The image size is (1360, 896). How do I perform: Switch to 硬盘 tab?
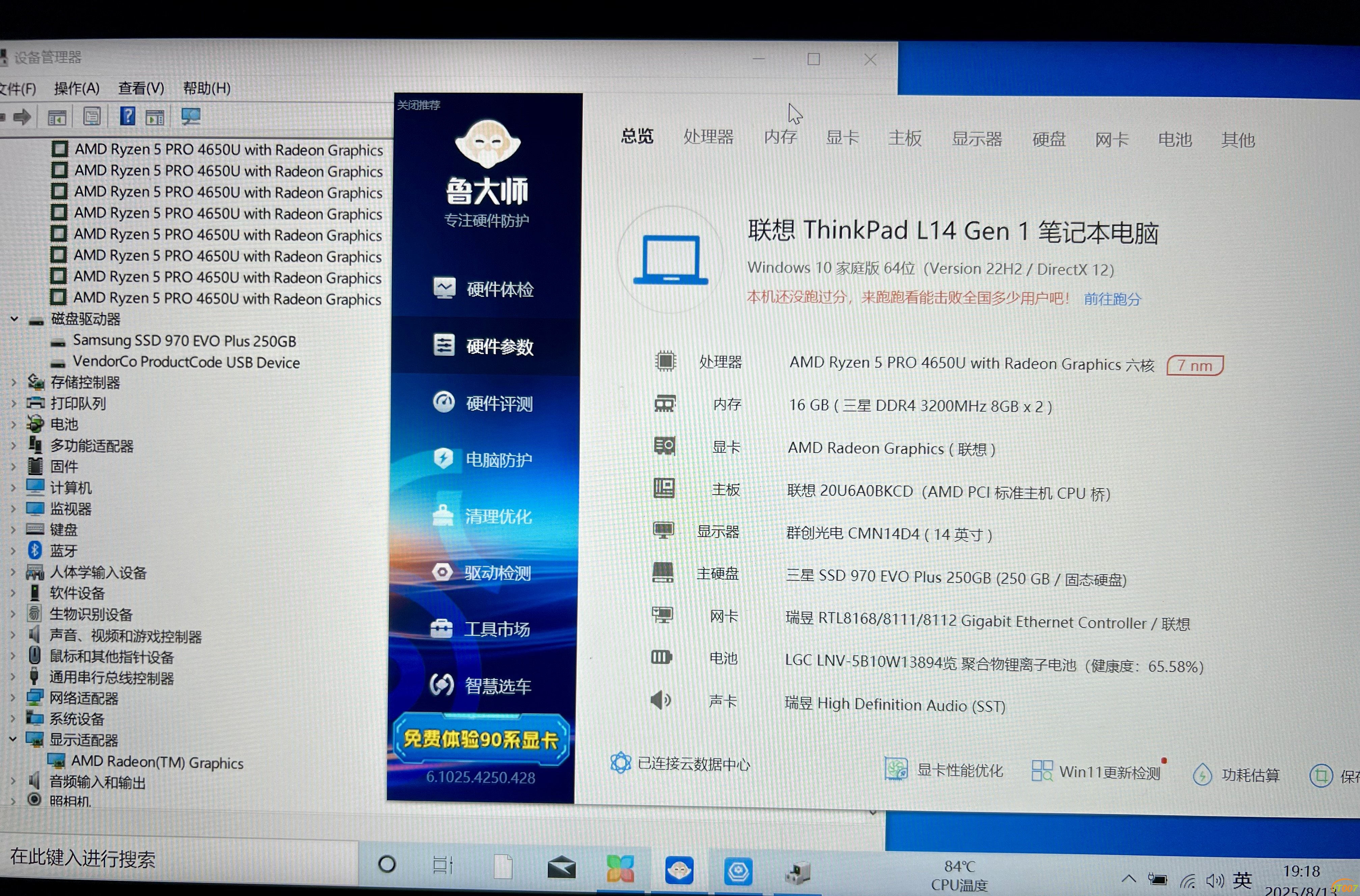(x=1049, y=139)
